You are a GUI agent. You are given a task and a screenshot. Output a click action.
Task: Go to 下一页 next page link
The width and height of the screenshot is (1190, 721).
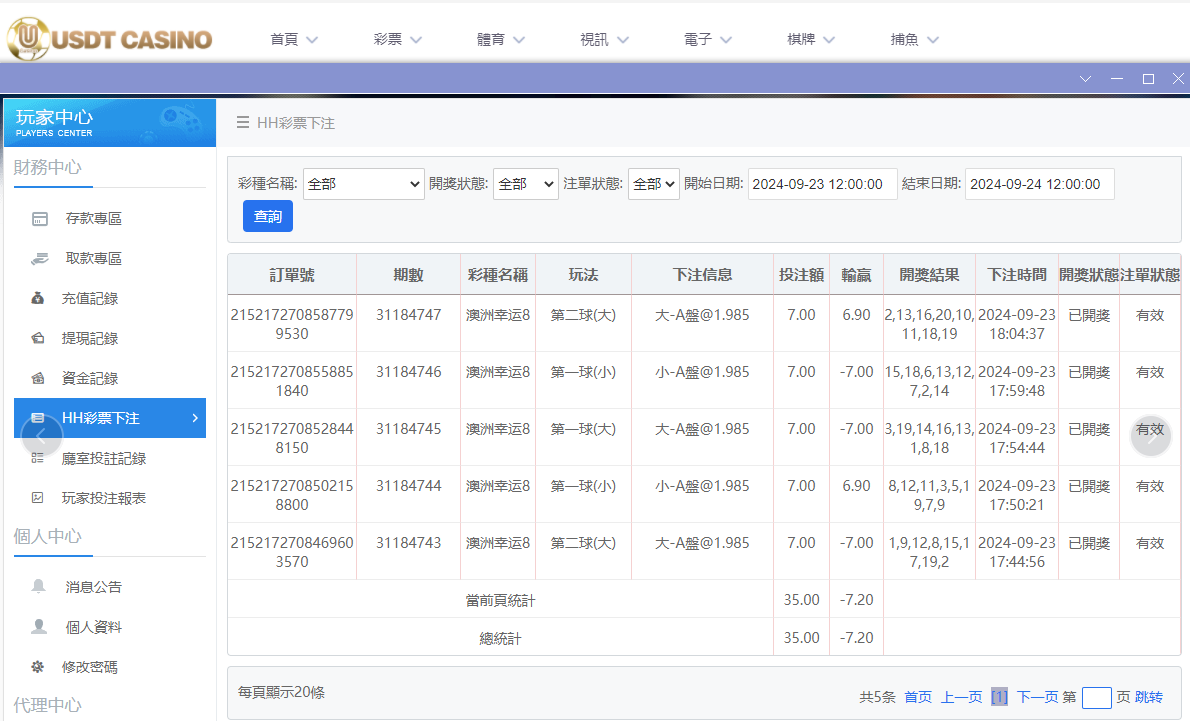(x=1041, y=697)
